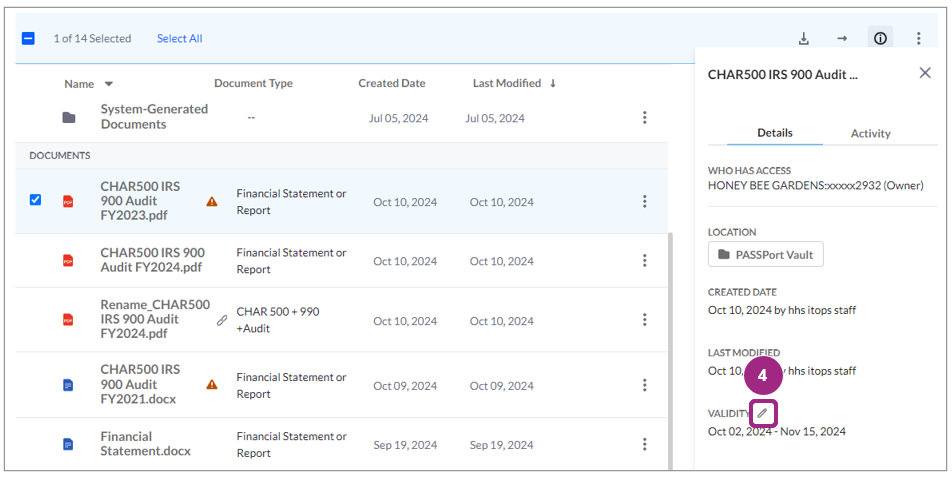This screenshot has width=952, height=477.
Task: Click warning icon beside CHAR500 FY2023.pdf
Action: coord(212,201)
